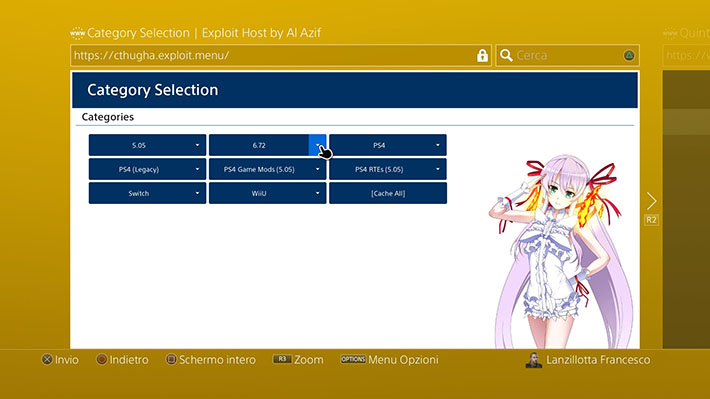This screenshot has height=399, width=710.
Task: Click Lanzillotta Francesco's profile avatar
Action: 534,360
